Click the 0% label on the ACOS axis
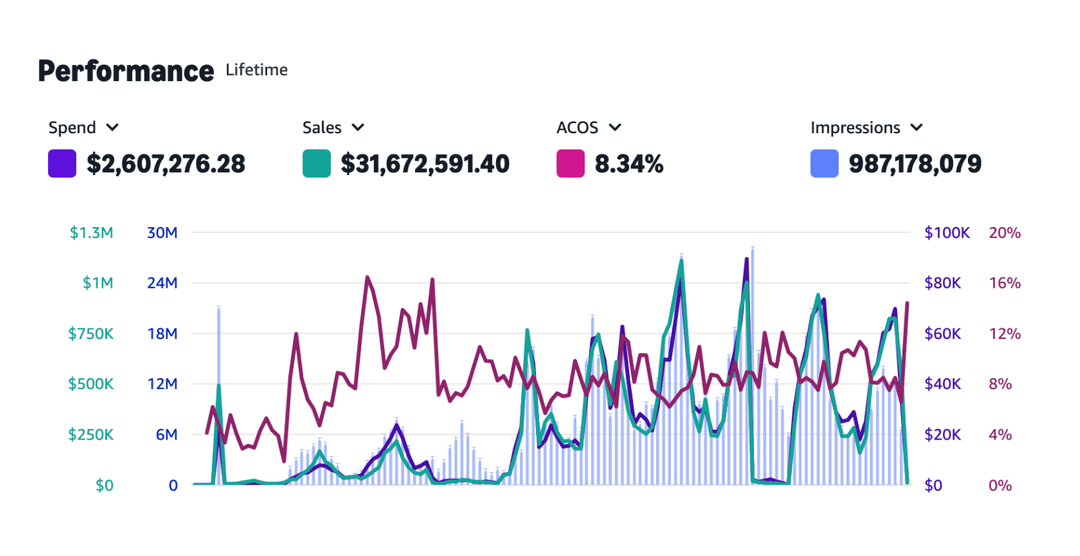 1000,486
